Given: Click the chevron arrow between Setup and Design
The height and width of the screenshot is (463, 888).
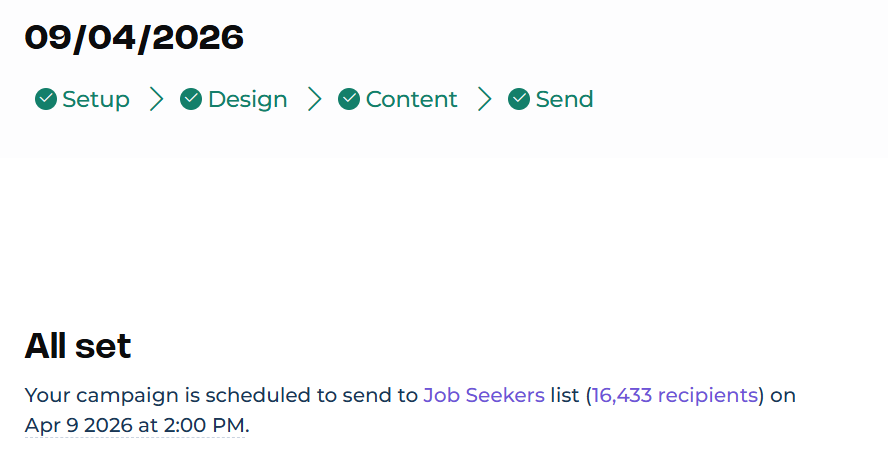Looking at the screenshot, I should tap(155, 99).
